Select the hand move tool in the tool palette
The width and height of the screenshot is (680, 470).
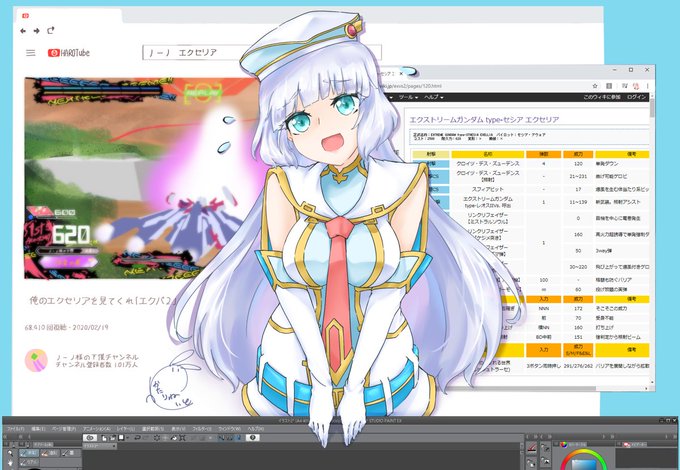coord(10,463)
